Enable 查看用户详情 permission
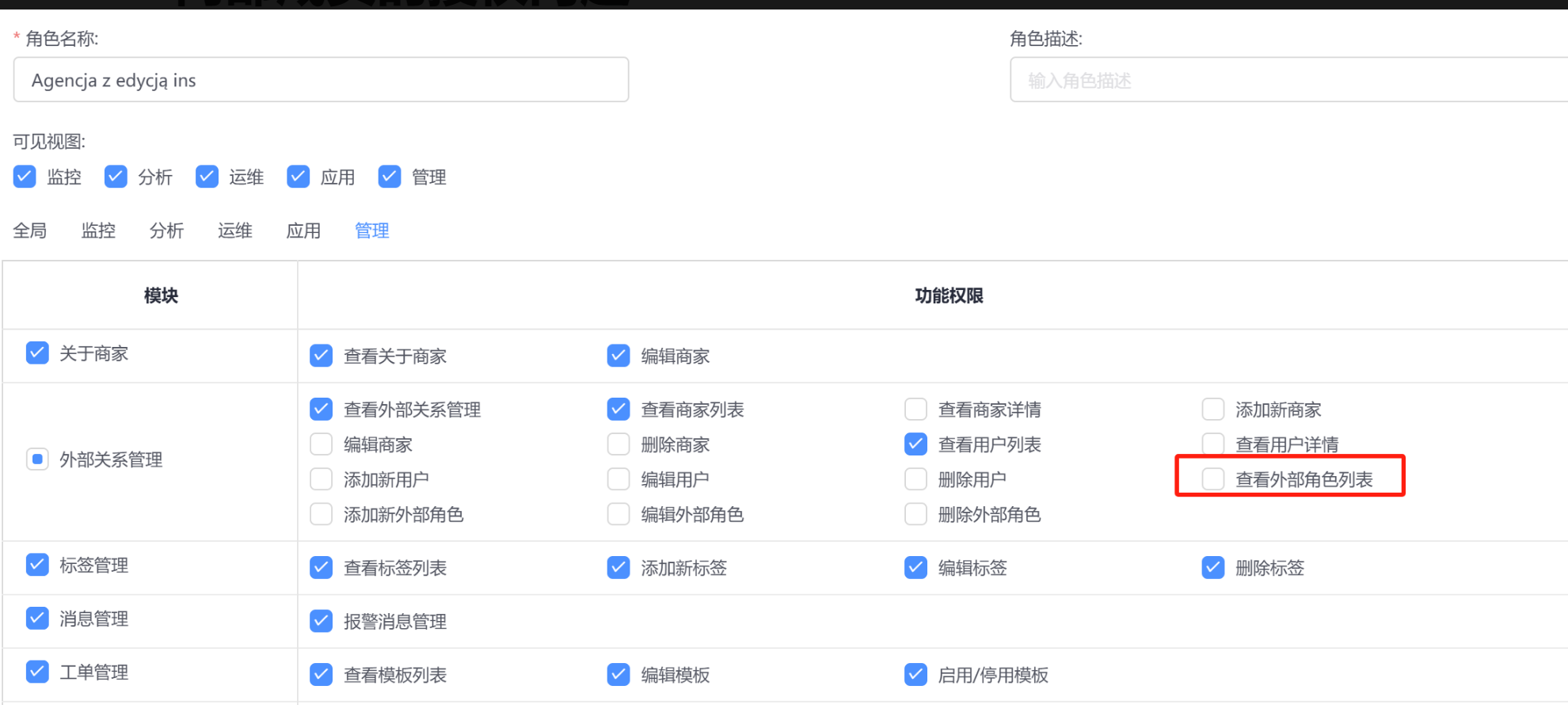Viewport: 1568px width, 705px height. coord(1213,444)
